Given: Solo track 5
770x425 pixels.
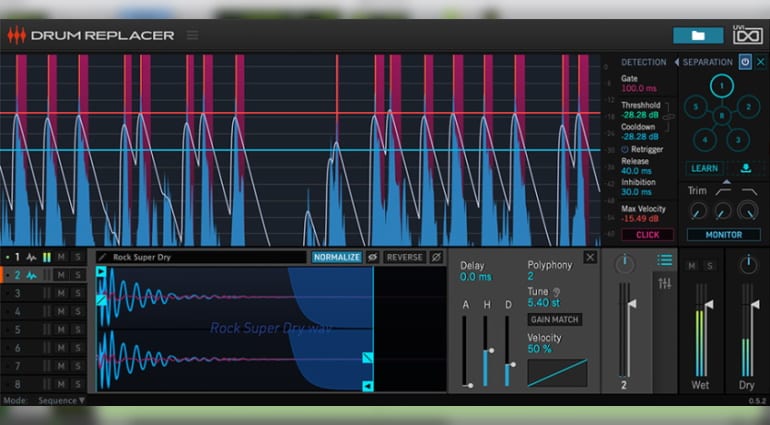Looking at the screenshot, I should [x=77, y=330].
